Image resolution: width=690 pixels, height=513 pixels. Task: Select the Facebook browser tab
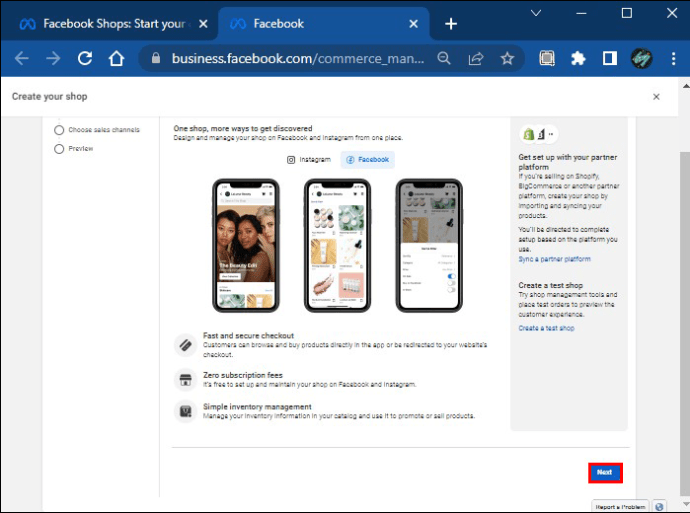click(x=323, y=24)
